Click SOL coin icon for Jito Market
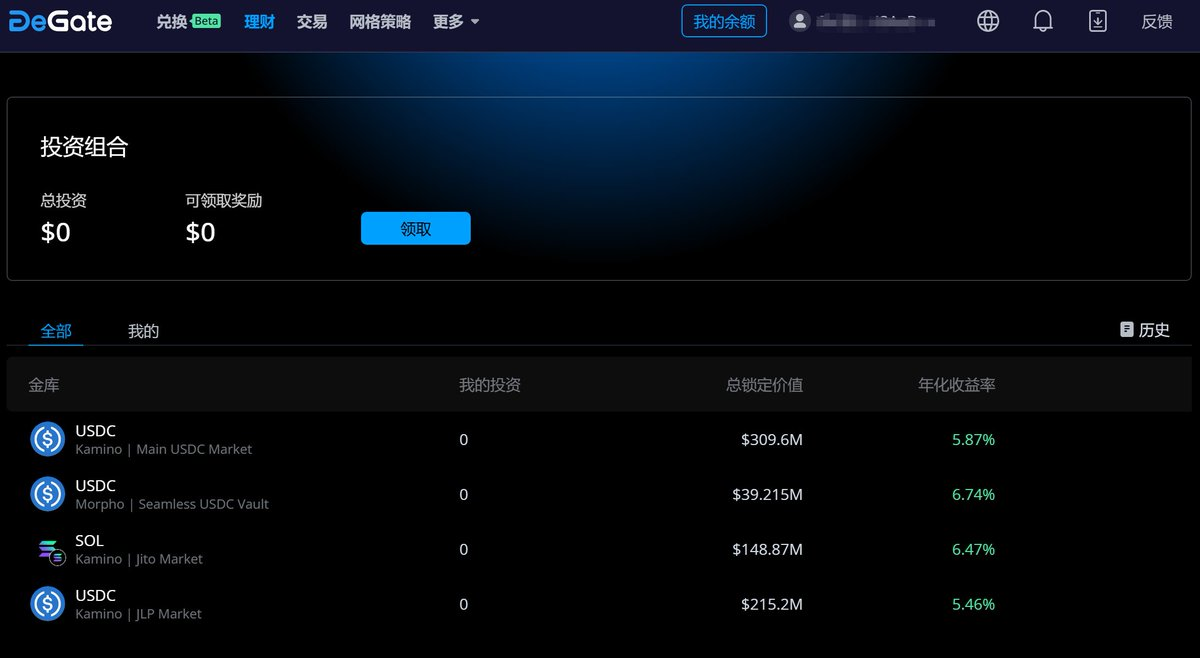 coord(50,550)
